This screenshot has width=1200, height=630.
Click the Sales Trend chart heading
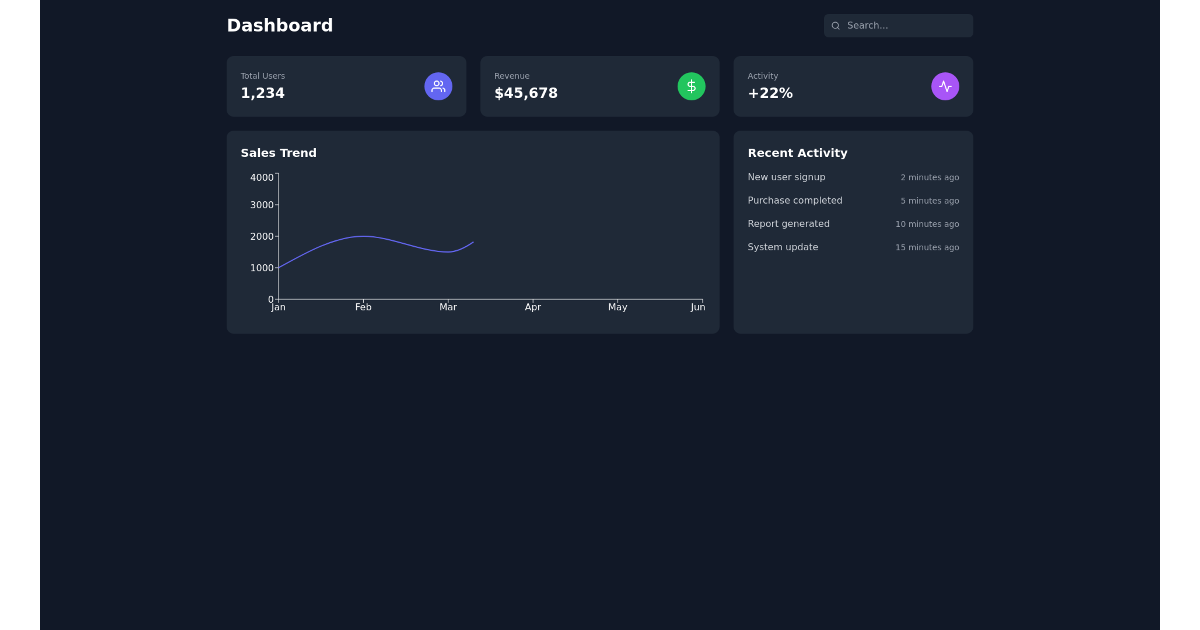coord(279,153)
